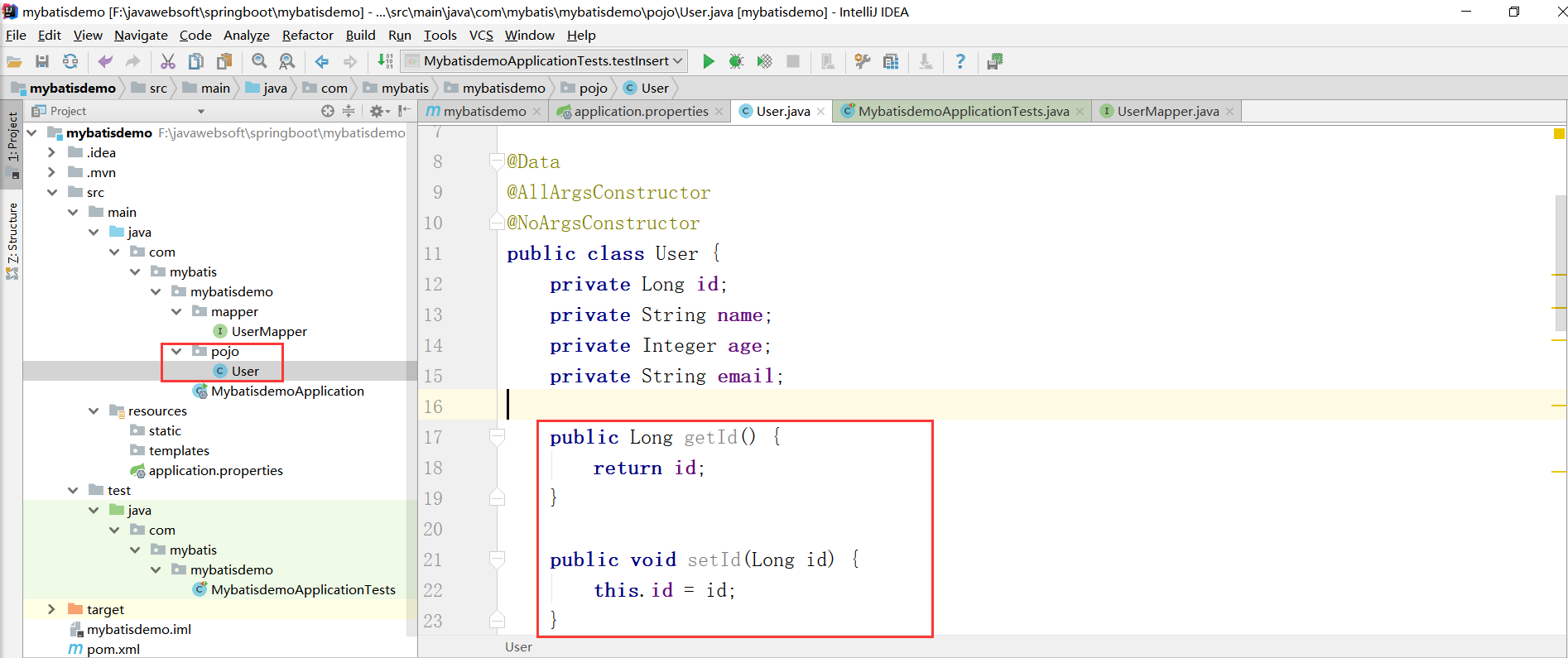Collapse the resources folder
The width and height of the screenshot is (1568, 658).
click(94, 411)
